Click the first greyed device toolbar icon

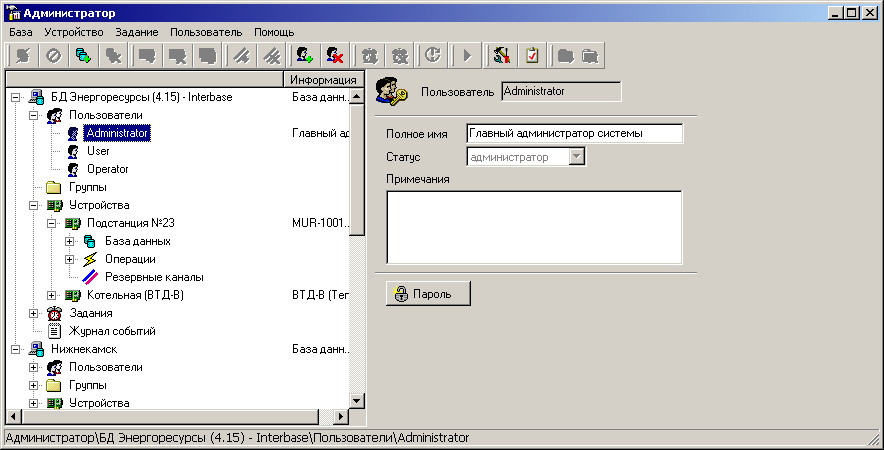147,55
